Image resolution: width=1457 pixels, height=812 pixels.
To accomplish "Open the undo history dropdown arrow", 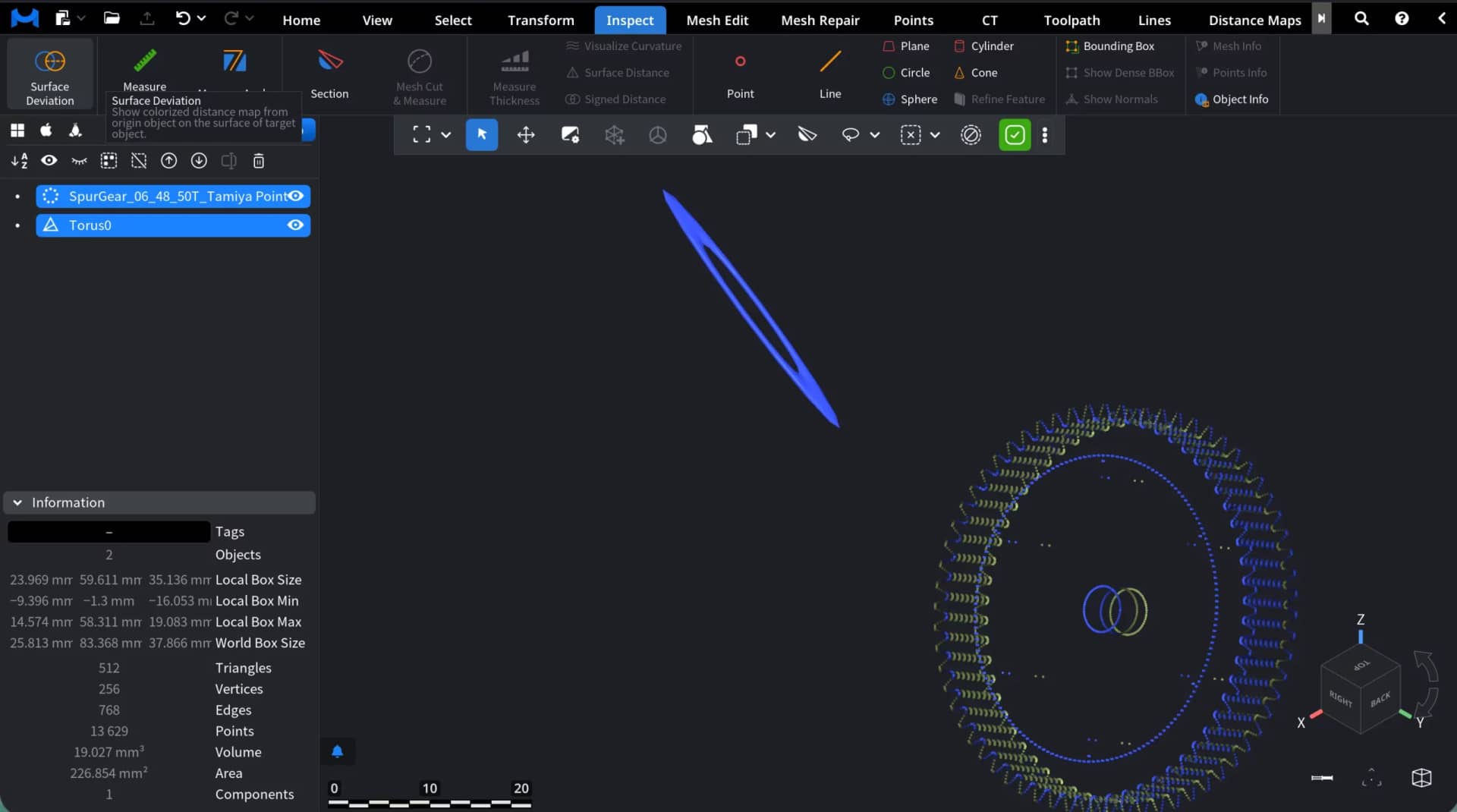I will coord(201,18).
